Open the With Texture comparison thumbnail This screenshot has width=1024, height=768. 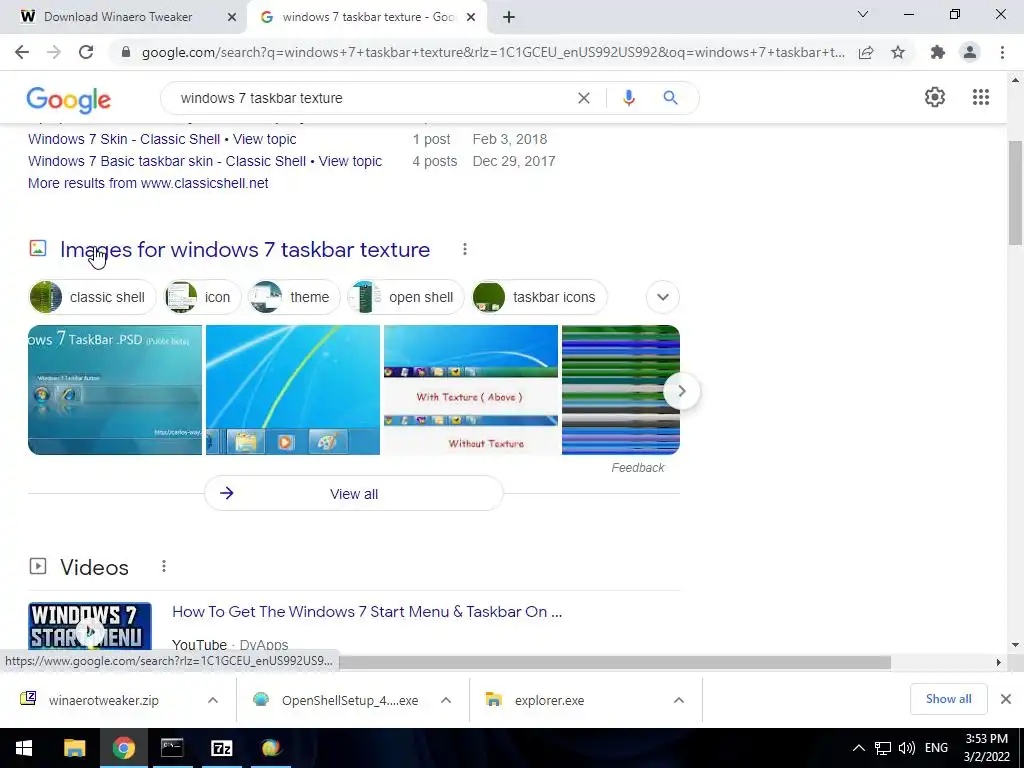point(471,390)
